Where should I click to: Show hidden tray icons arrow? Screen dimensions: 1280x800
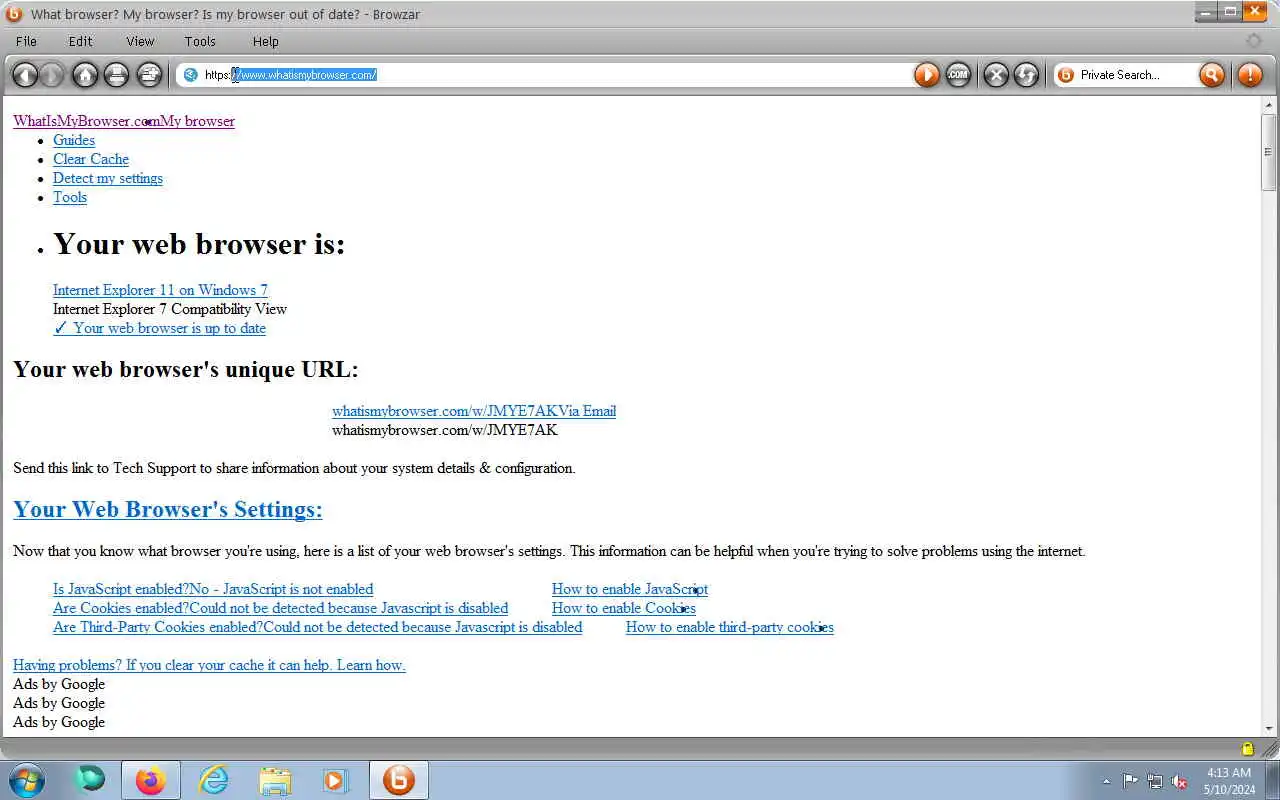(x=1106, y=781)
